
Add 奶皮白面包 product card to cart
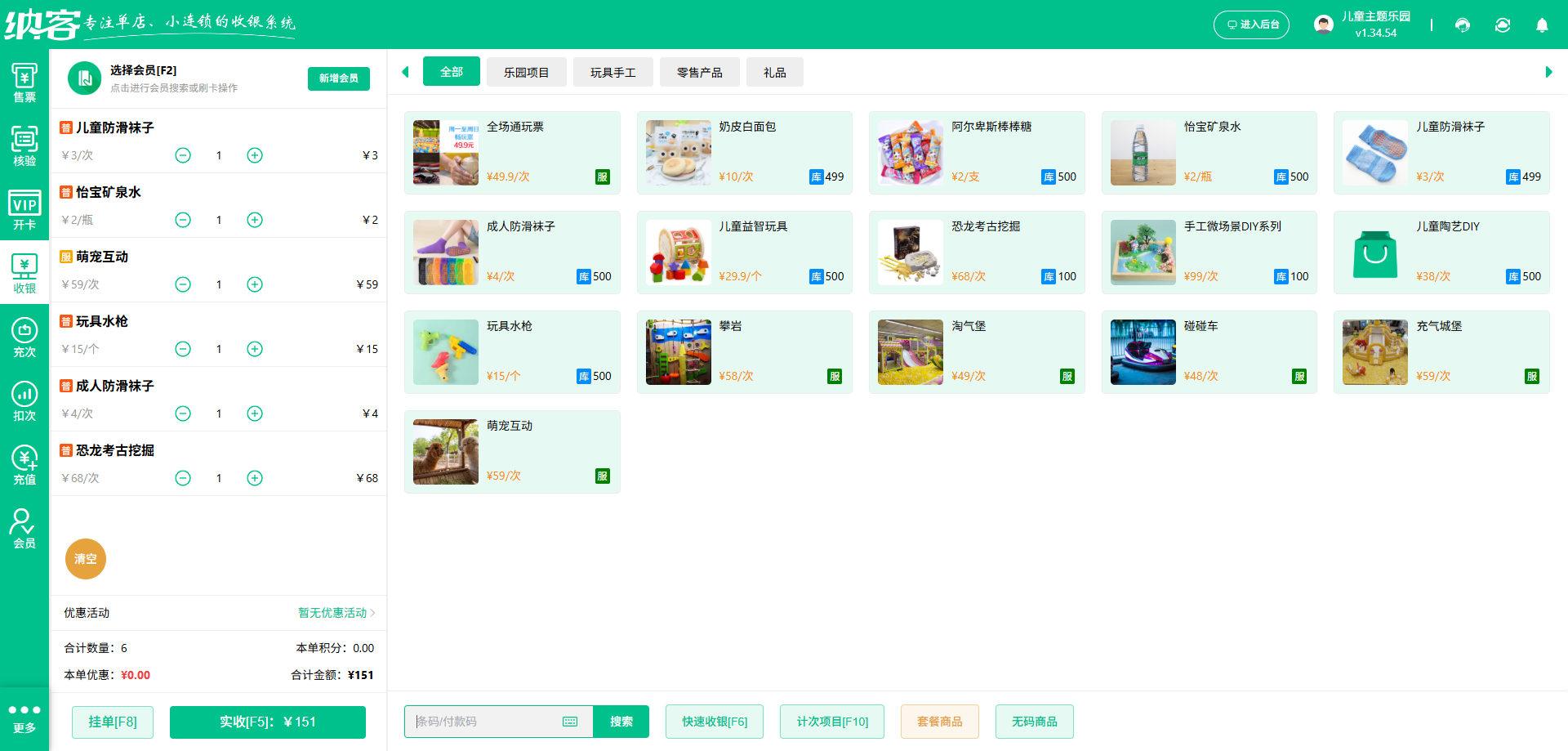[745, 153]
